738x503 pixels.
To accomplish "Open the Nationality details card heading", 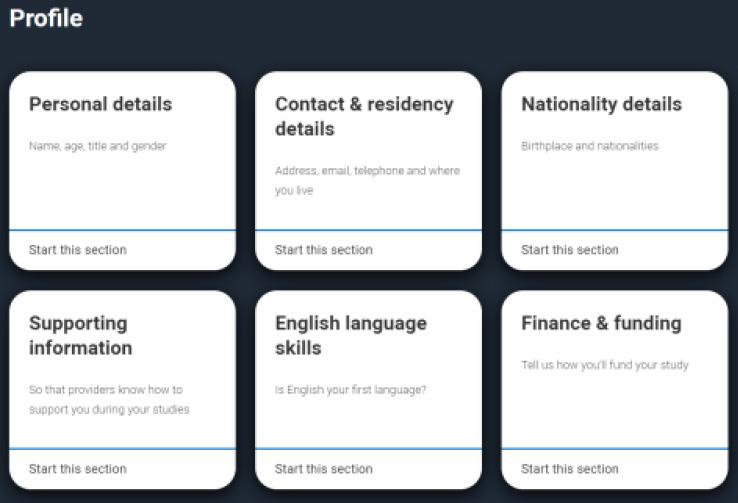I will (x=601, y=104).
